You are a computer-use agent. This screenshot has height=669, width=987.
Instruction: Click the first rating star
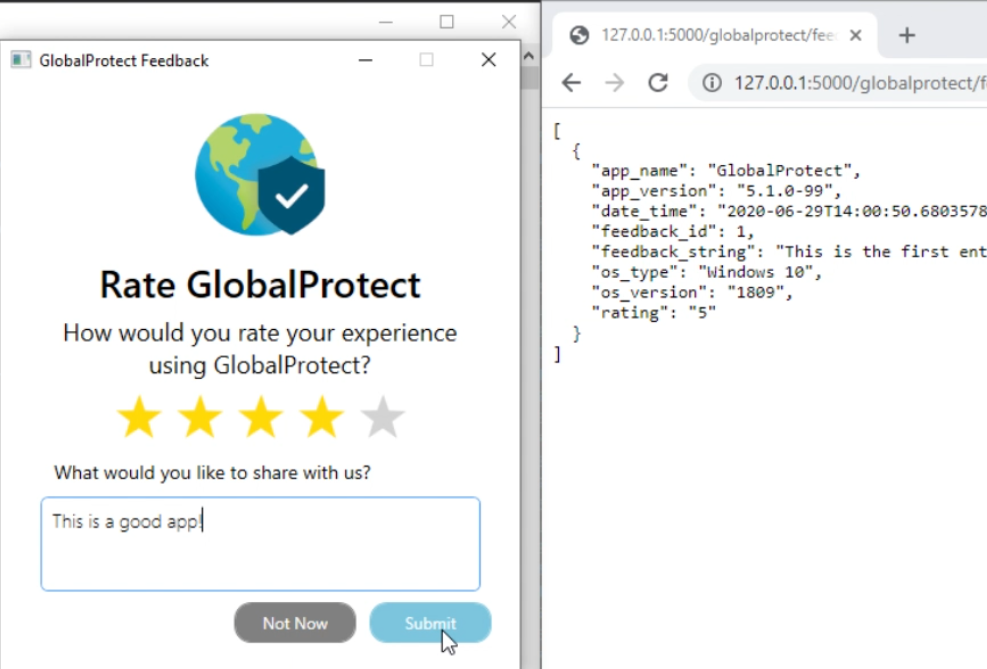click(139, 418)
